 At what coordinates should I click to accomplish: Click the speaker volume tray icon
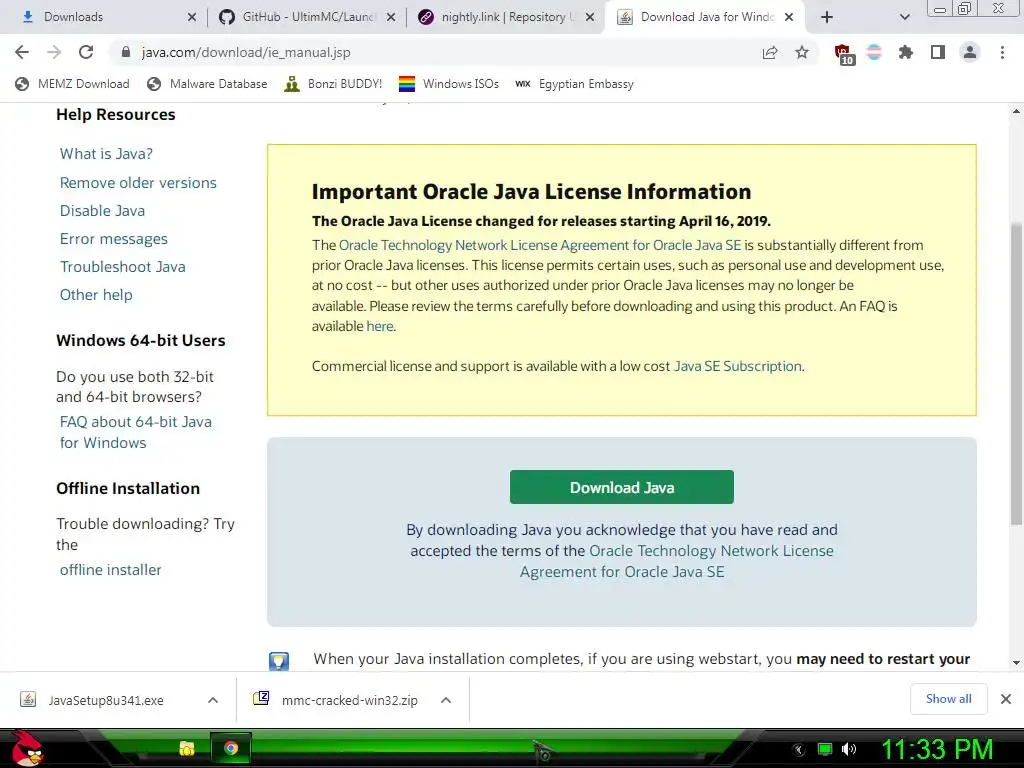pos(849,749)
